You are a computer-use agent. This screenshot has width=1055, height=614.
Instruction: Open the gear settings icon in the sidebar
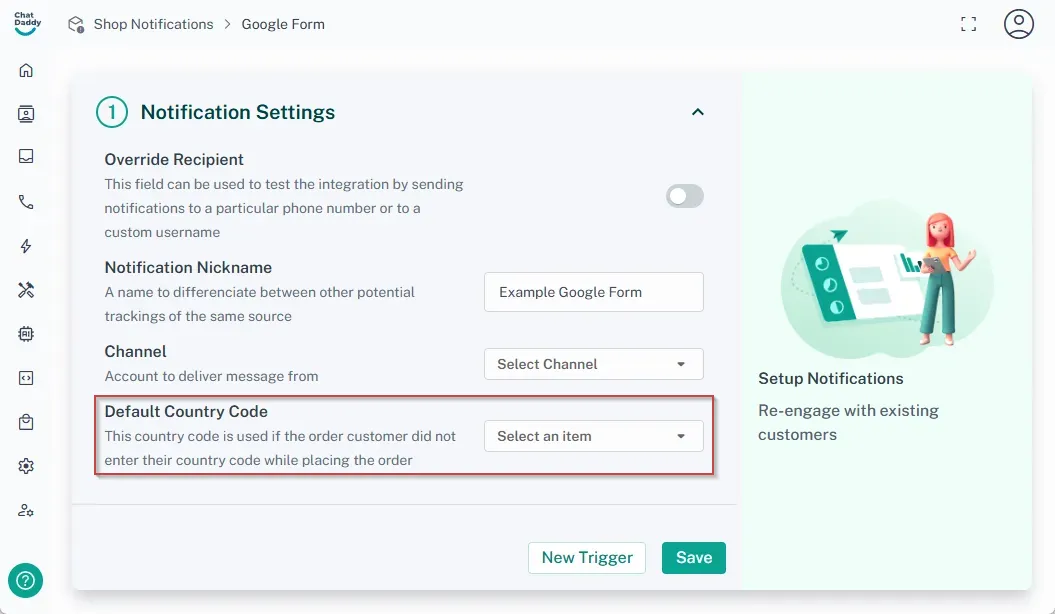(x=26, y=466)
